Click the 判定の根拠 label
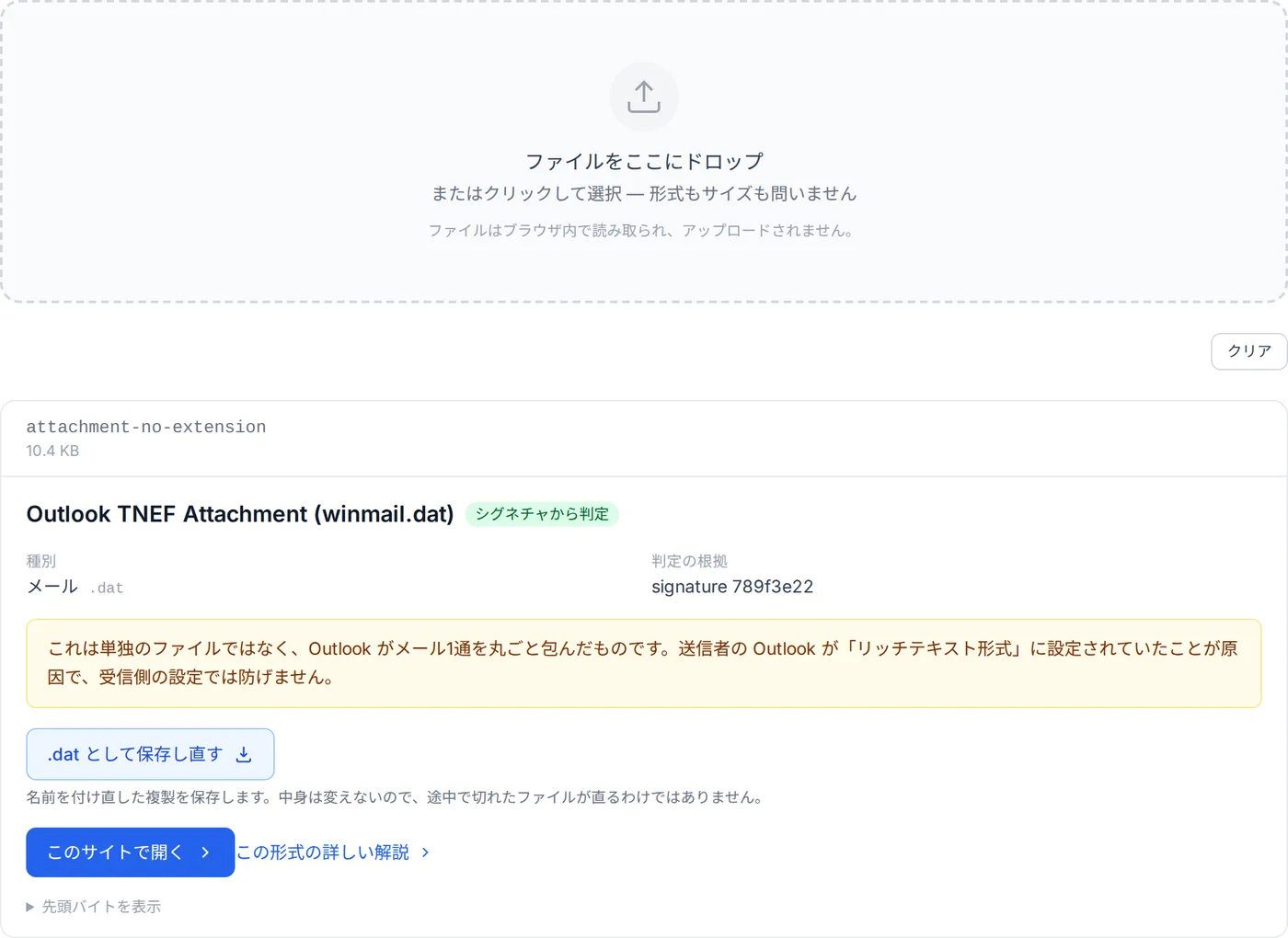The image size is (1288, 938). [689, 561]
